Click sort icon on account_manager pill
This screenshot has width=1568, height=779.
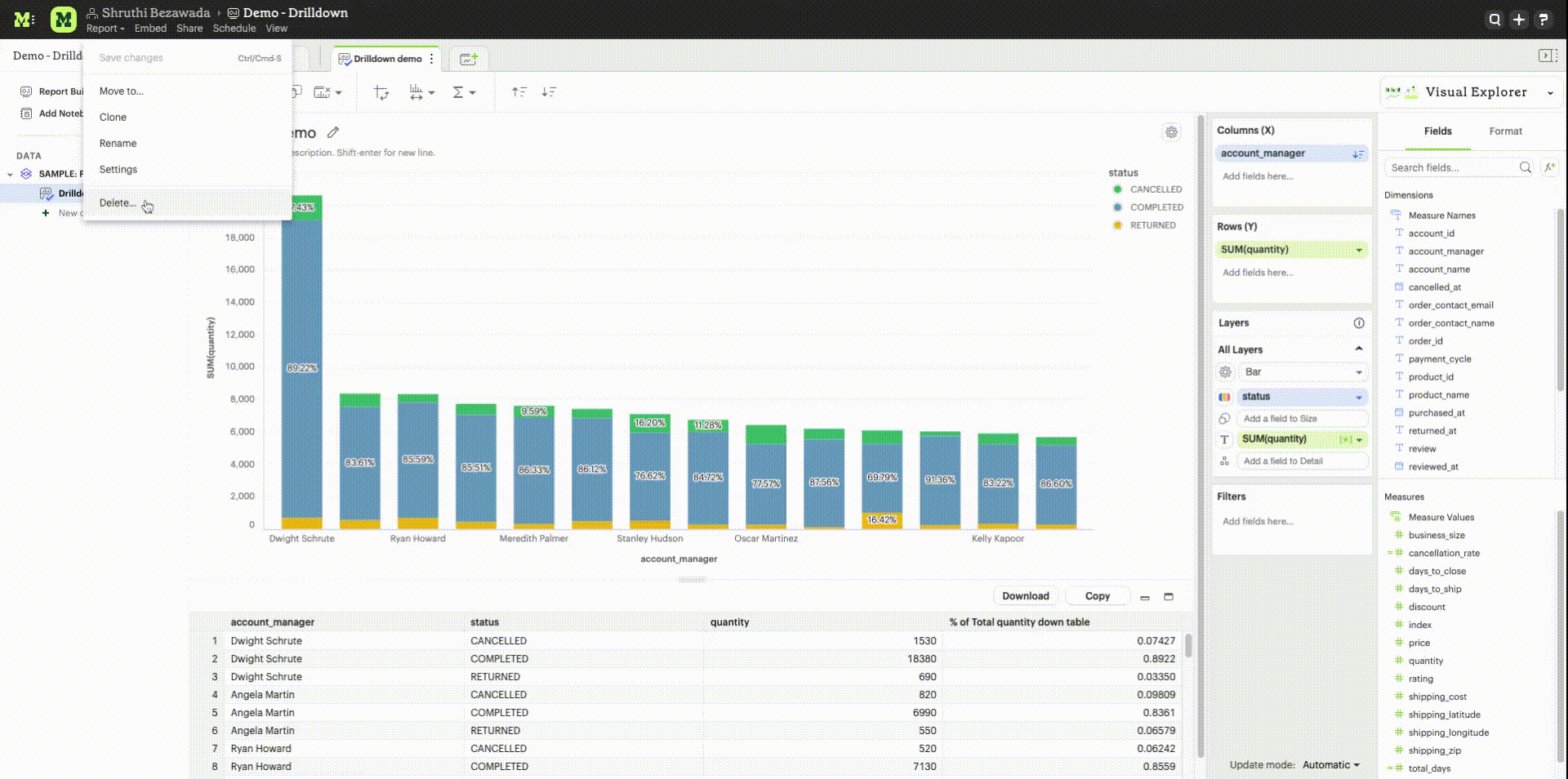1358,154
